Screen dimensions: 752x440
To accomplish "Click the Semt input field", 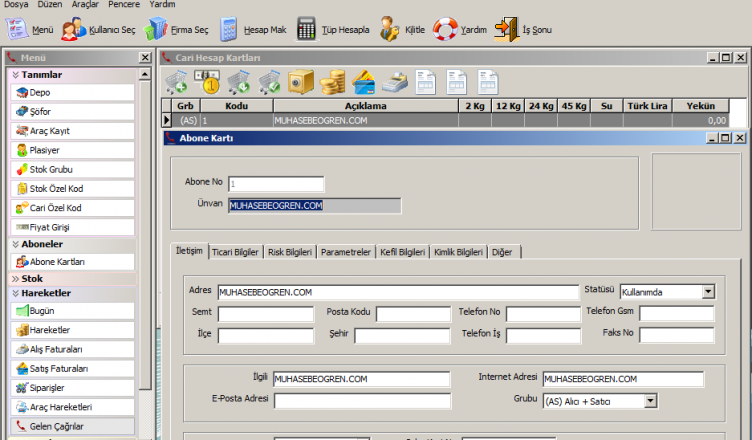I will [x=266, y=314].
